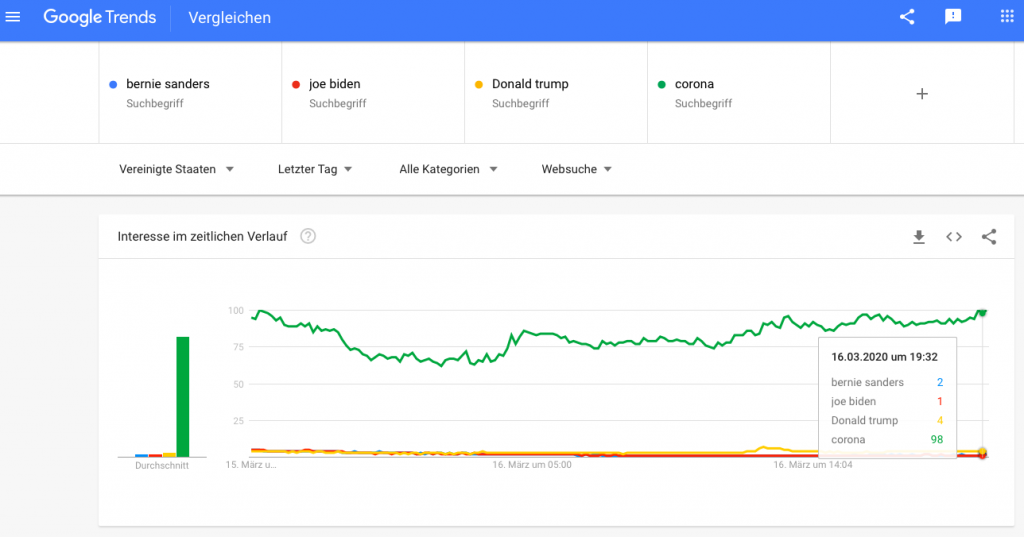Screen dimensions: 1024x537
Task: Click the Durchschnitt label under bars
Action: coord(162,465)
